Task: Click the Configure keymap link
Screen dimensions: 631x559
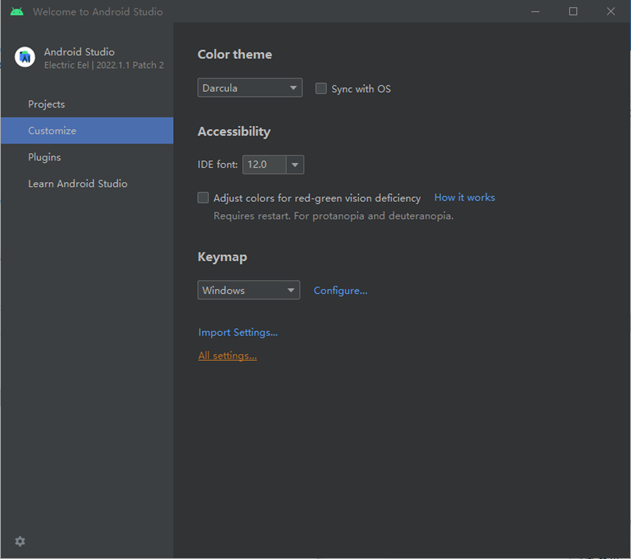Action: [340, 291]
